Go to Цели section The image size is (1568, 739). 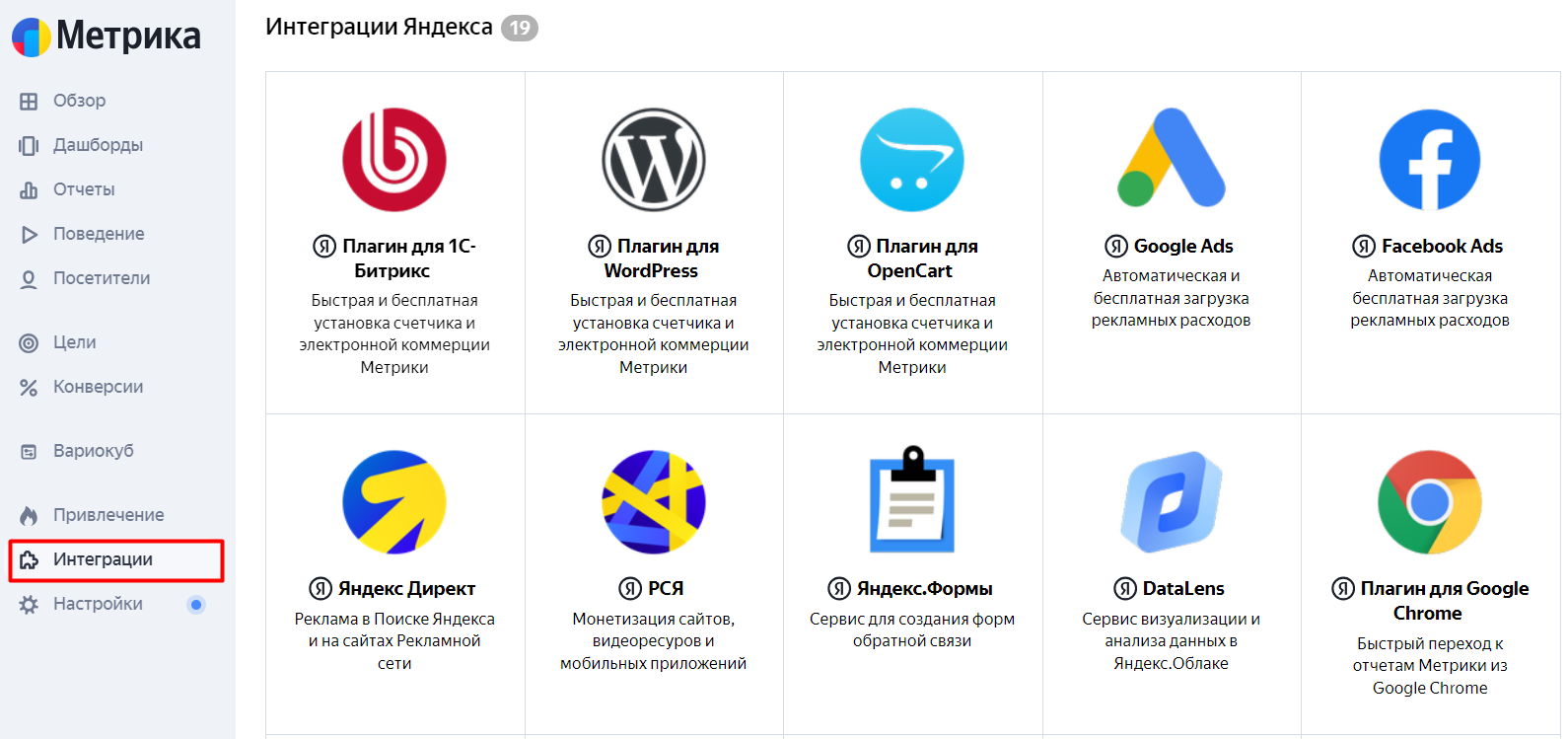point(74,342)
